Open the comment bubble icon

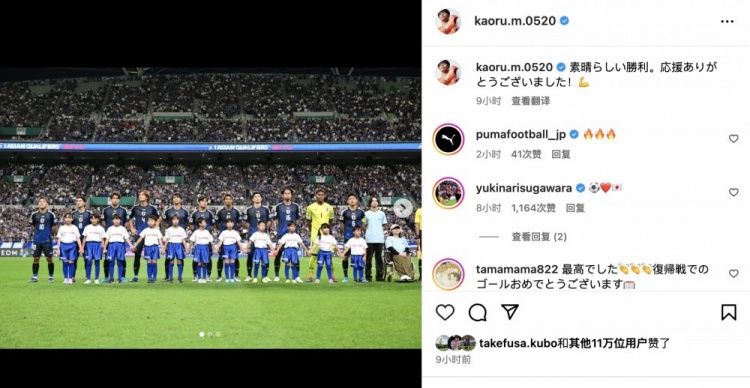(x=477, y=312)
